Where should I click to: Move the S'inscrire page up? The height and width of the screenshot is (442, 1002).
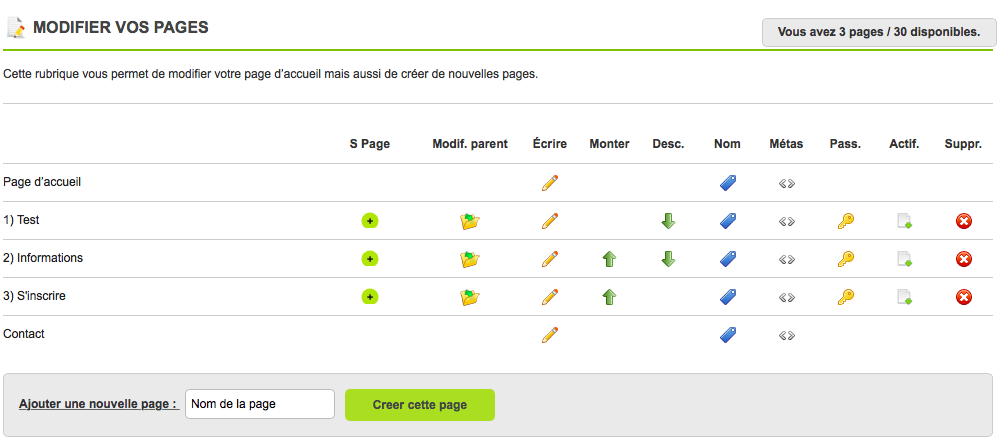click(609, 297)
